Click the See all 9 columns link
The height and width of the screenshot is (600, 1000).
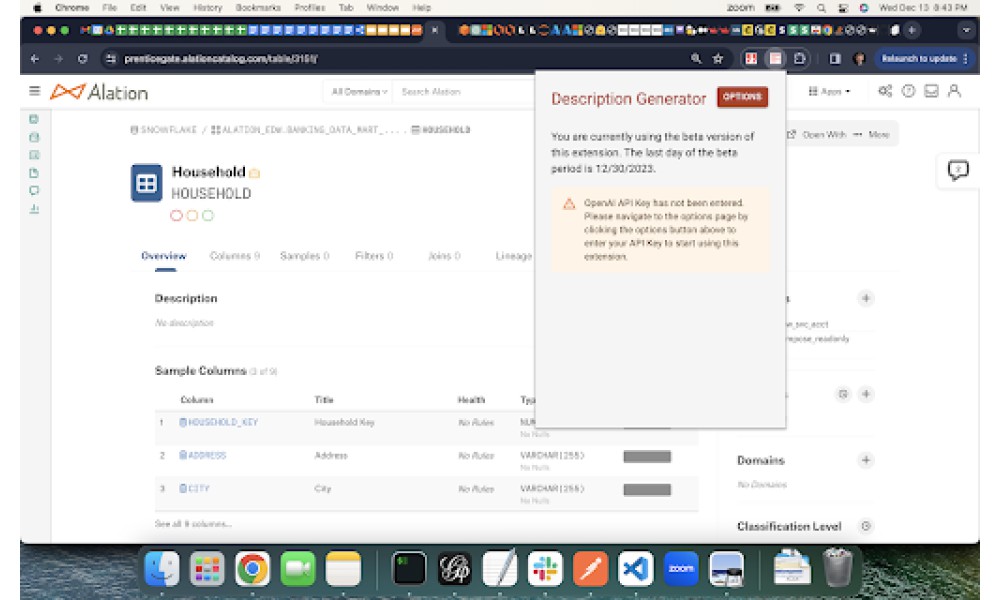193,523
